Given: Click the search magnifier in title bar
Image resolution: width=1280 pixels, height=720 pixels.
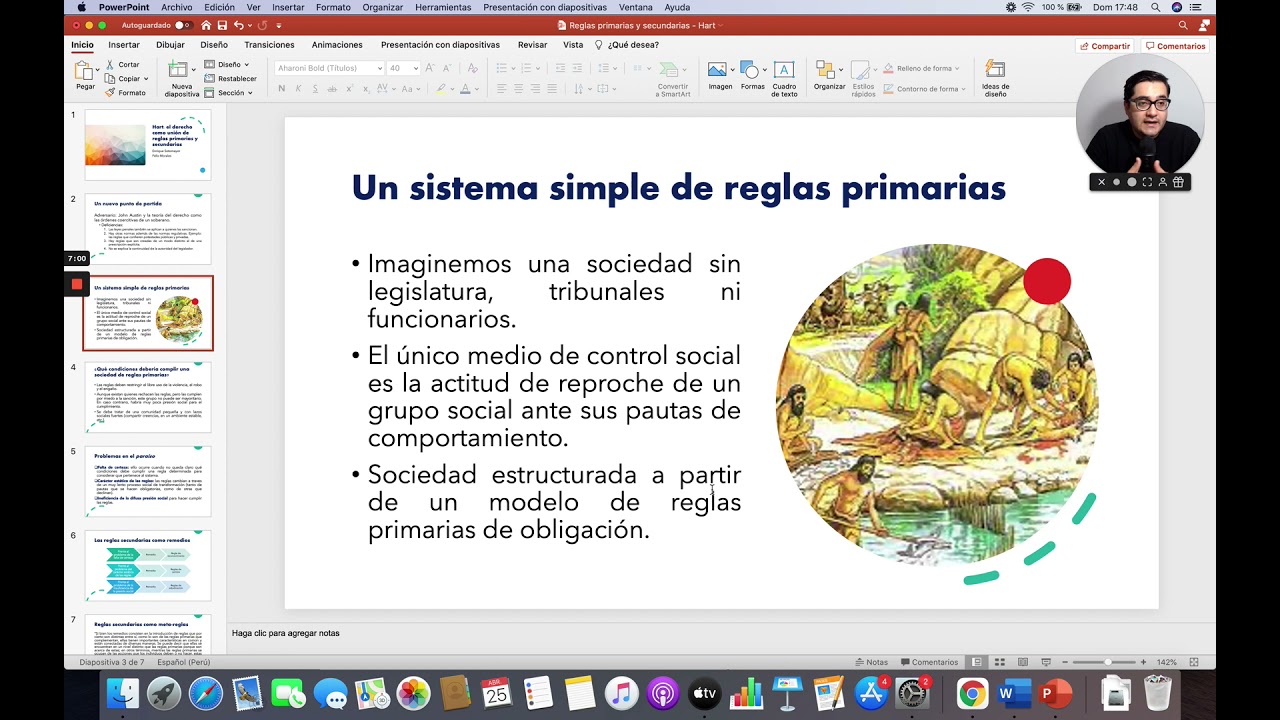Looking at the screenshot, I should (1183, 25).
